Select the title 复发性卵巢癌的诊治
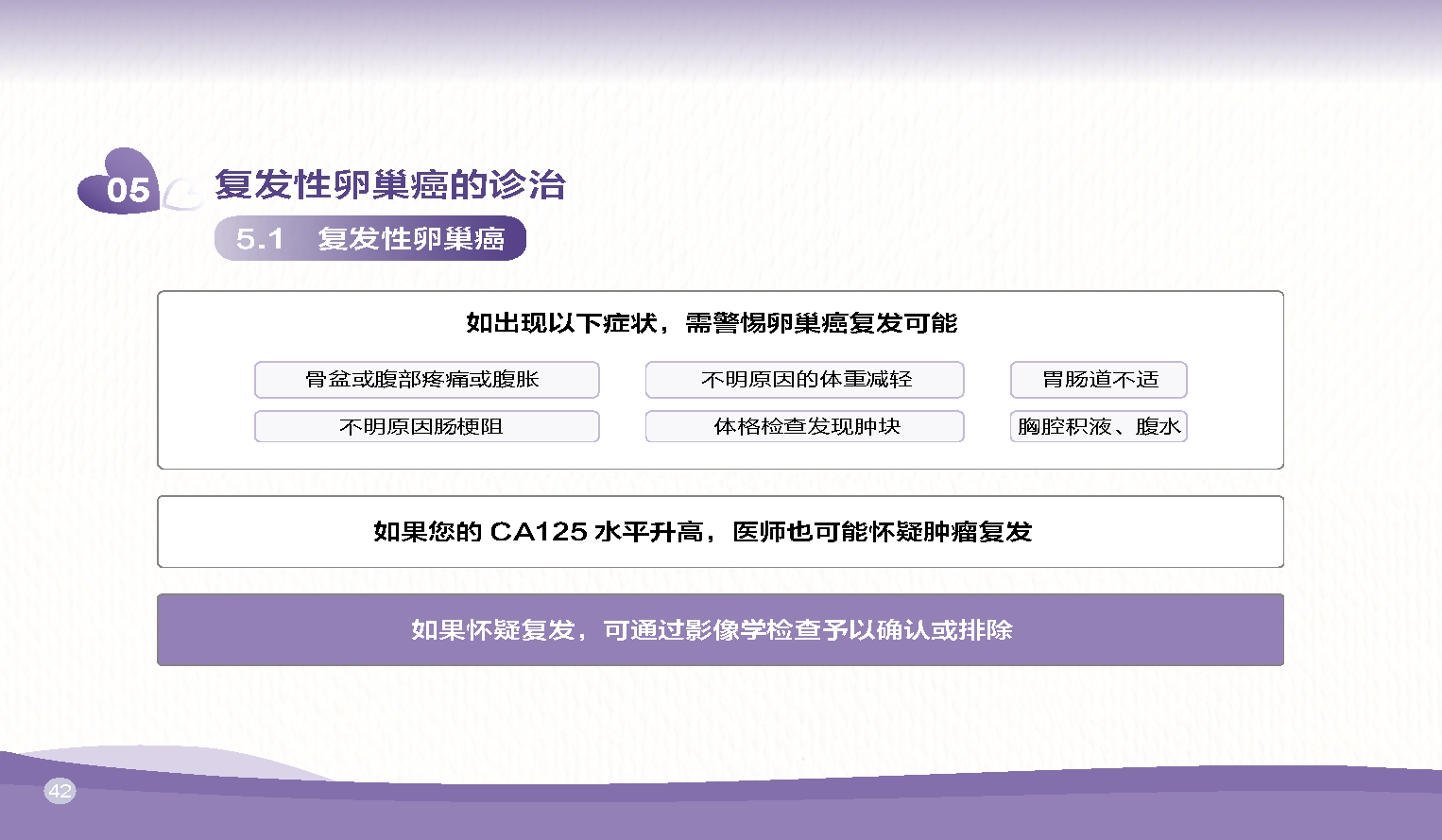This screenshot has width=1442, height=840. click(389, 184)
